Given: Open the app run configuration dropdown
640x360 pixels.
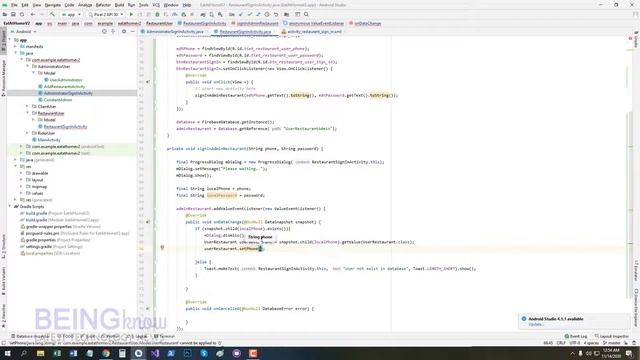Looking at the screenshot, I should 71,14.
